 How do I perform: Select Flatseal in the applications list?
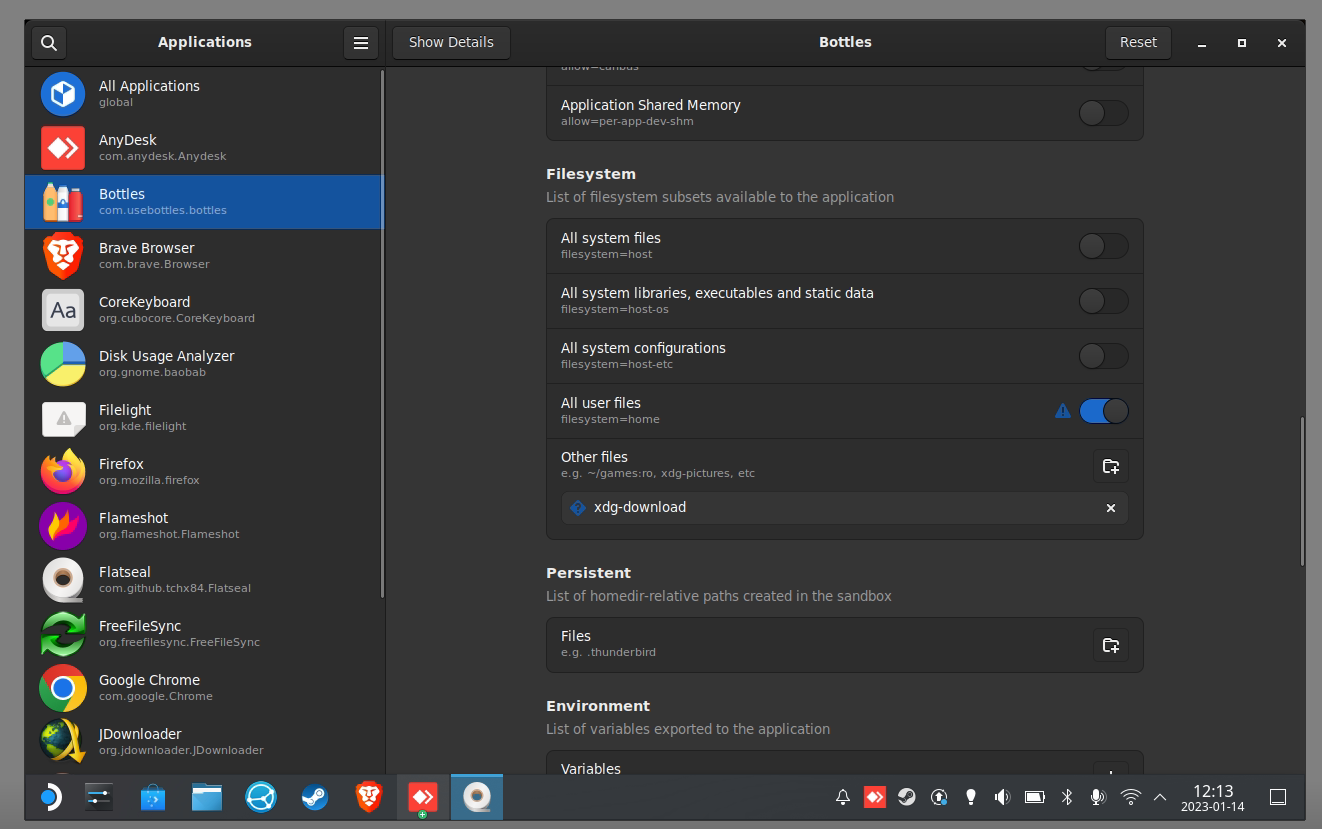click(x=204, y=580)
